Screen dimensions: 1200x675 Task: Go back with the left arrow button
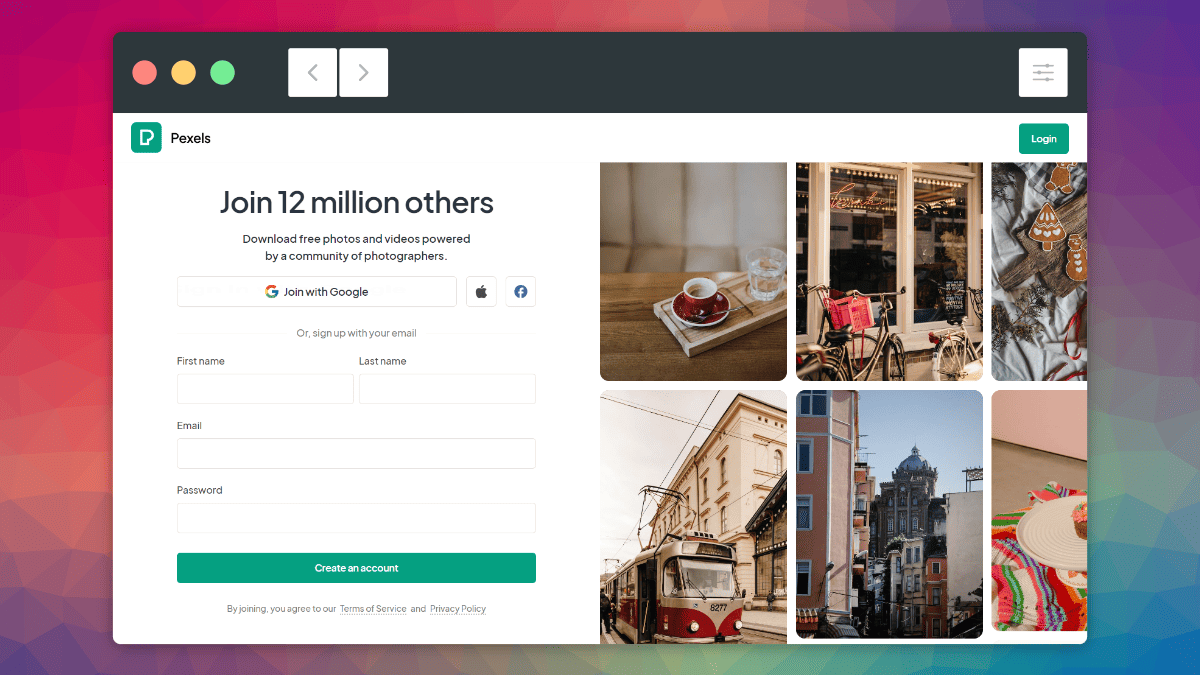tap(313, 72)
